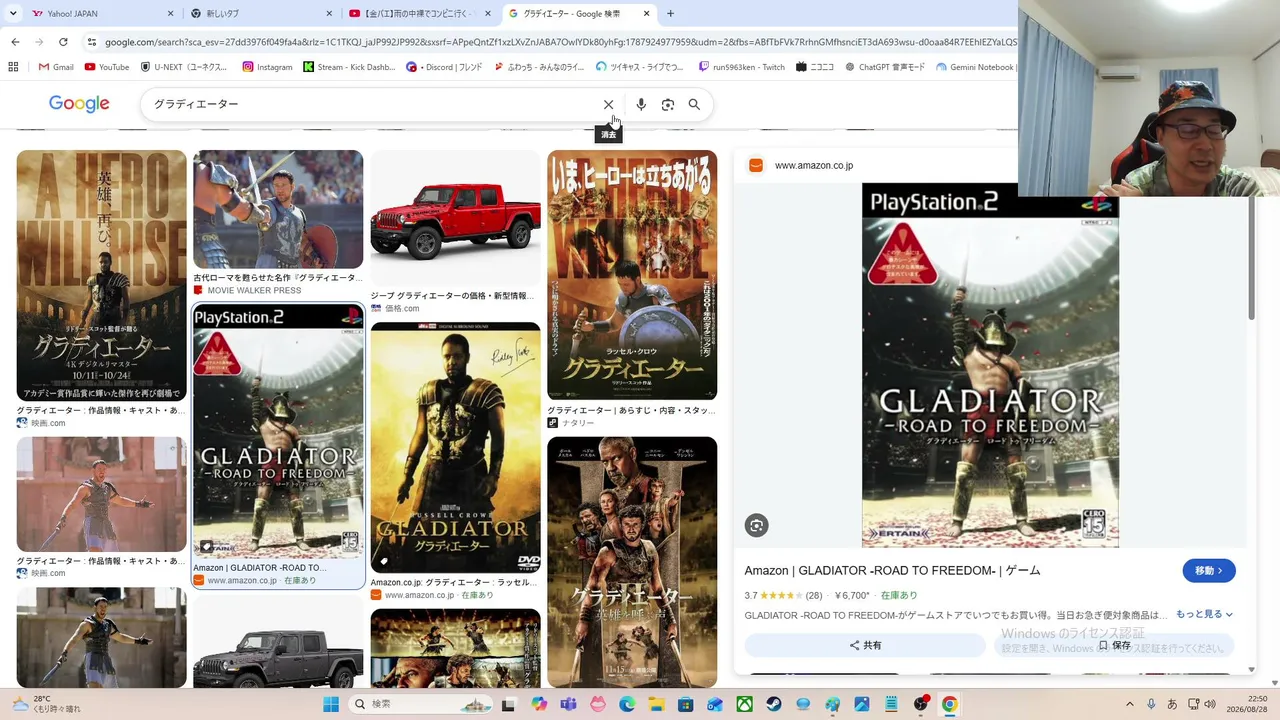This screenshot has width=1280, height=720.
Task: Open the U-NEXT bookmark
Action: coord(184,67)
